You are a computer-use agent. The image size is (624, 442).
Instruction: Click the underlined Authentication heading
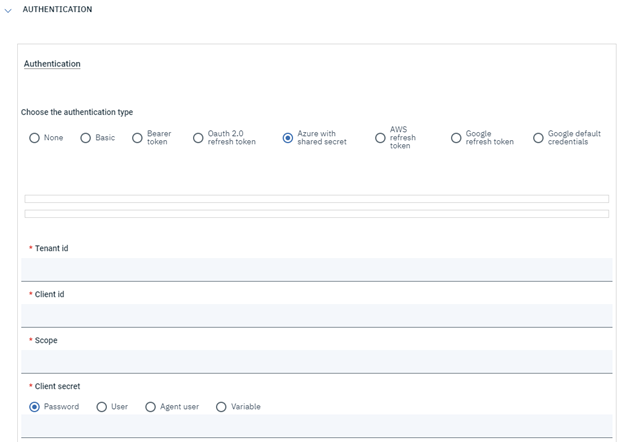[52, 64]
